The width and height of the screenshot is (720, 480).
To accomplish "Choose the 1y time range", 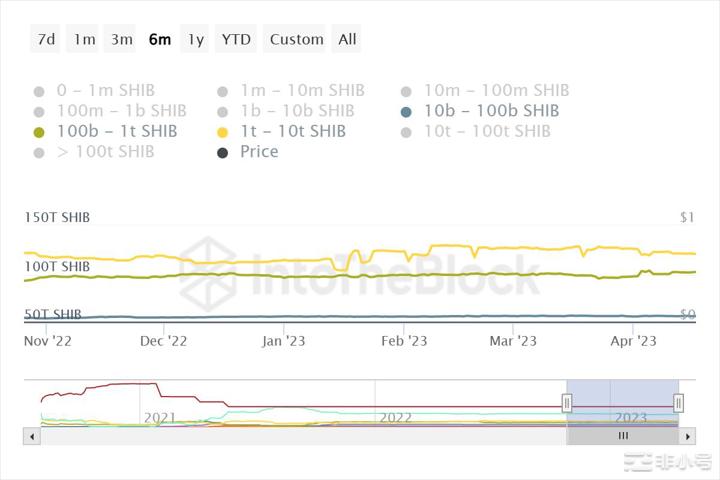I will coord(196,39).
